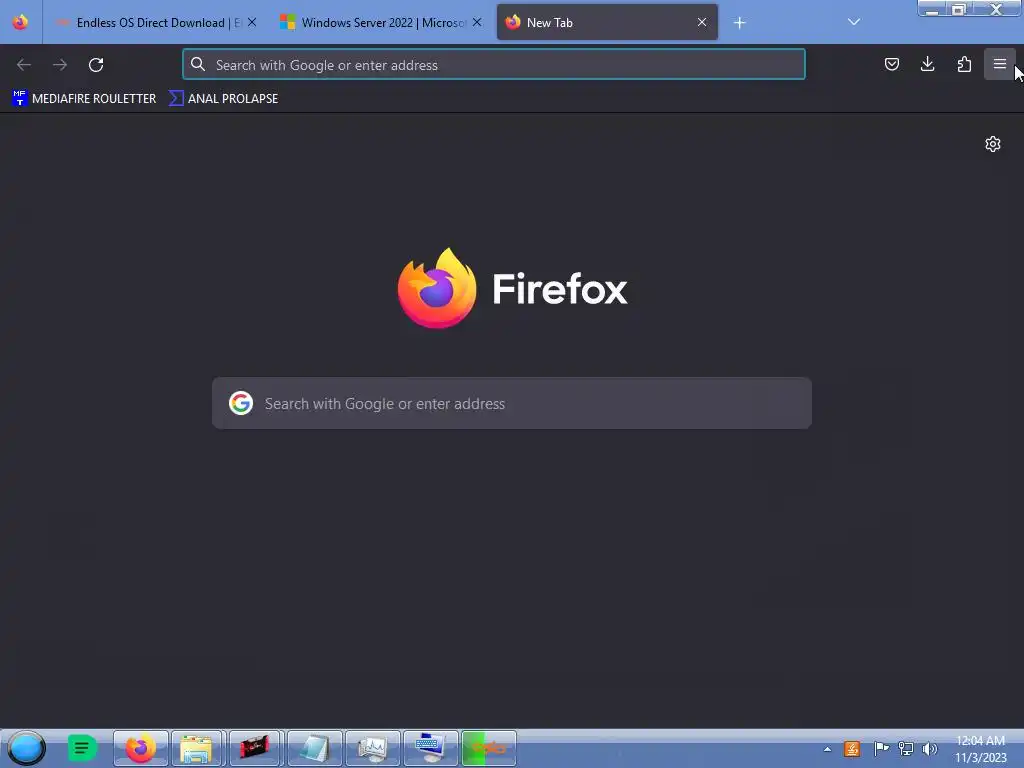Open the Extensions puzzle-piece button

(964, 64)
